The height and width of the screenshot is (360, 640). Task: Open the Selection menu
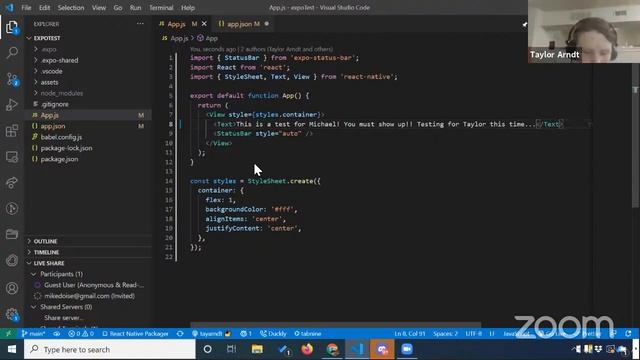71,7
